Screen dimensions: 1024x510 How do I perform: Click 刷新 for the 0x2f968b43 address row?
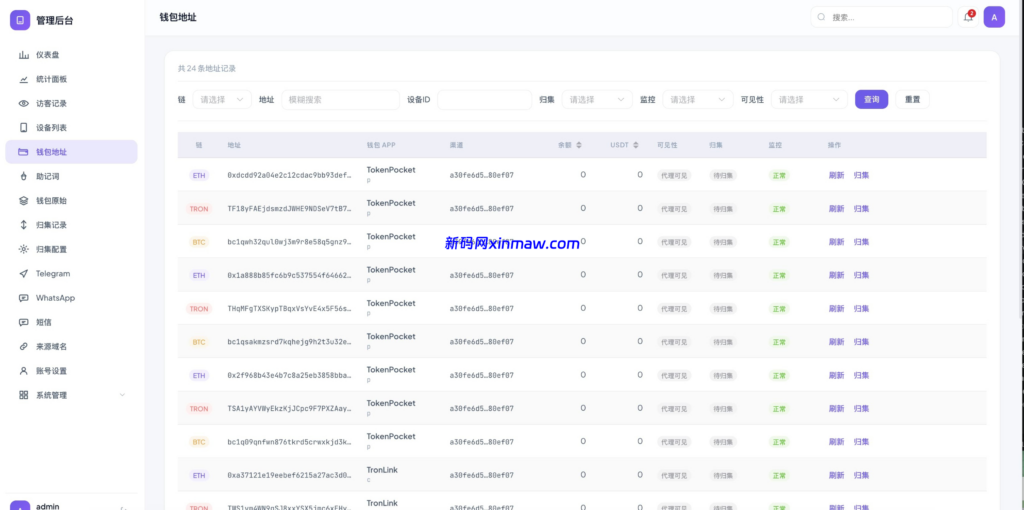point(837,375)
